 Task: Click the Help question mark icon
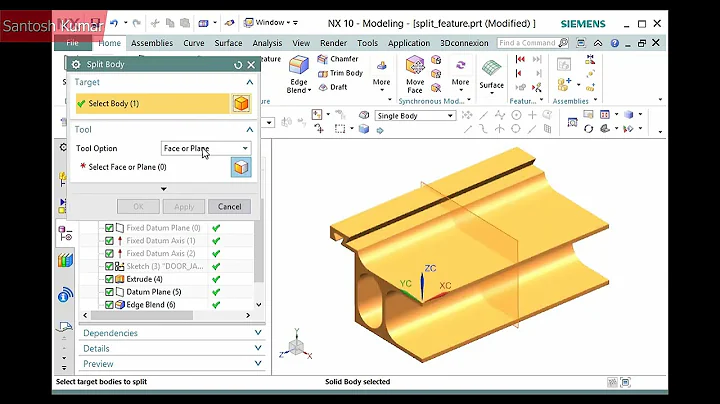[x=614, y=43]
